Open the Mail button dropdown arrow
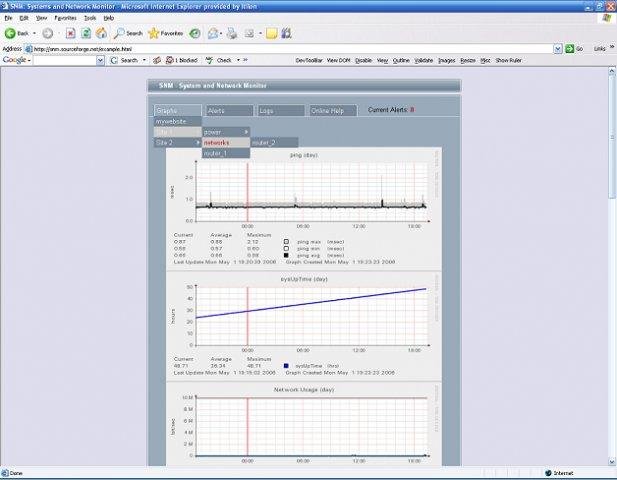Screen dimensions: 617x480 pyautogui.click(x=221, y=33)
